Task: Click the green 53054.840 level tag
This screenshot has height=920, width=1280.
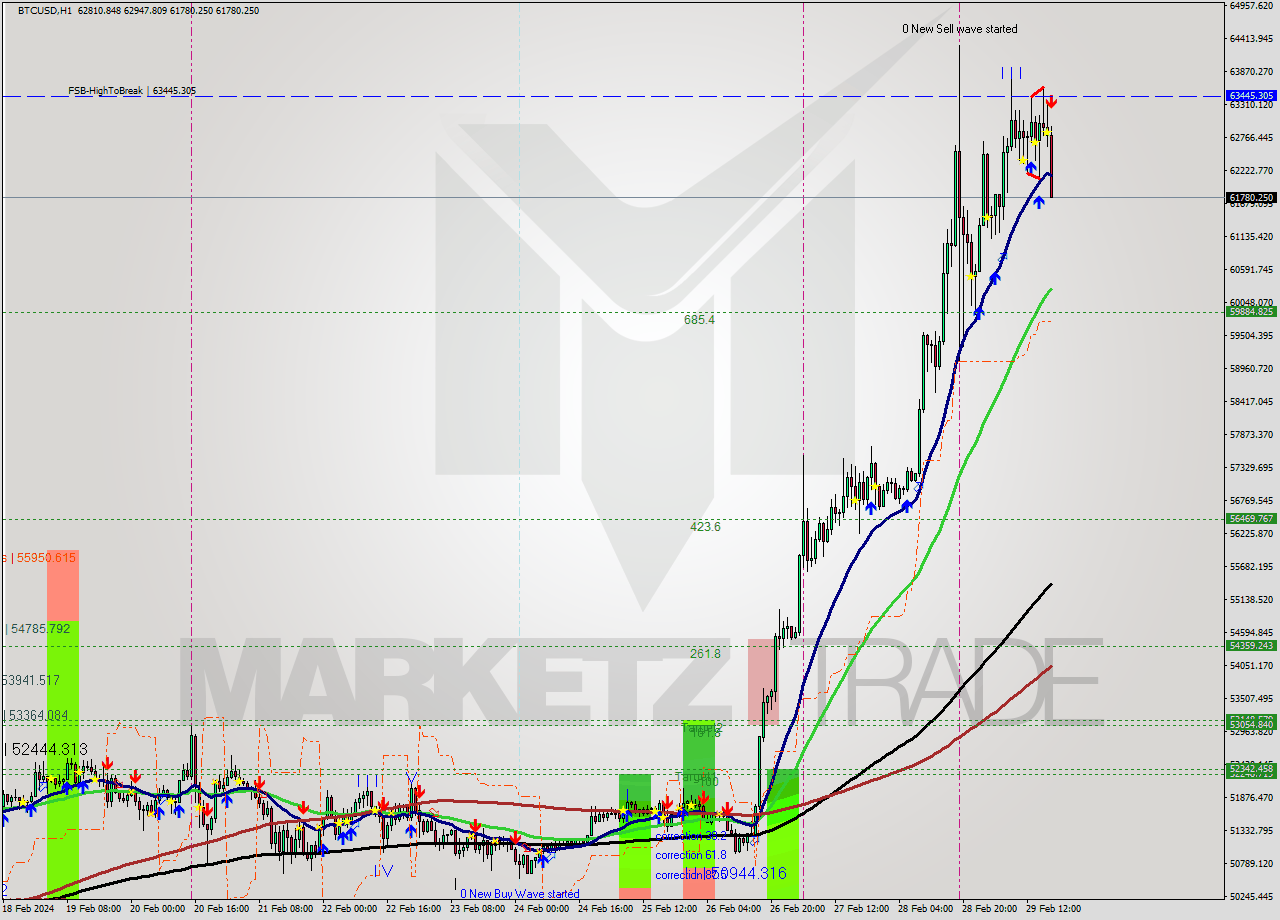Action: click(x=1251, y=724)
